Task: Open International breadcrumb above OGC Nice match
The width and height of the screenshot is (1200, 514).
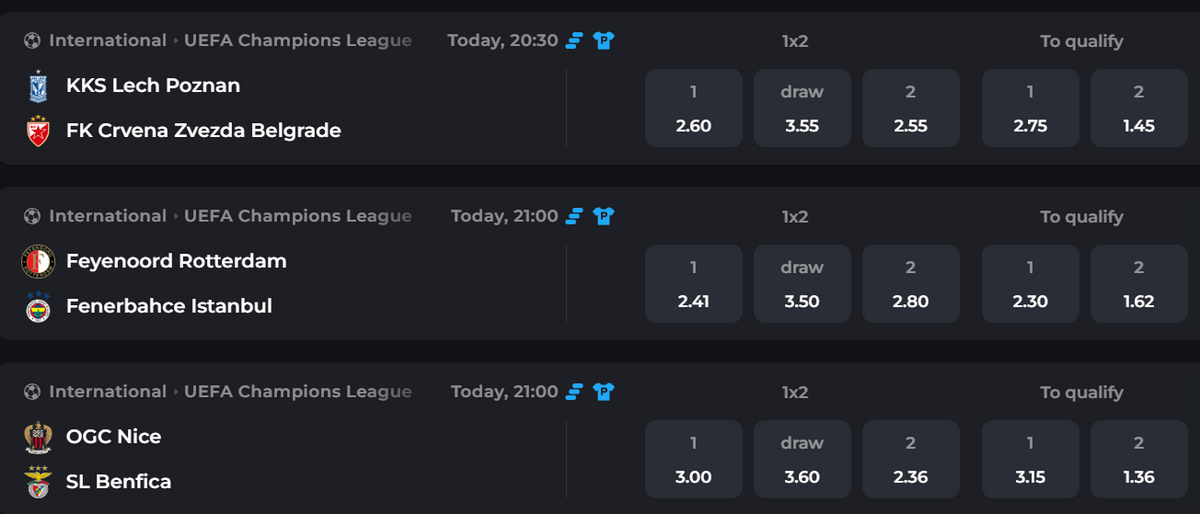Action: [108, 392]
